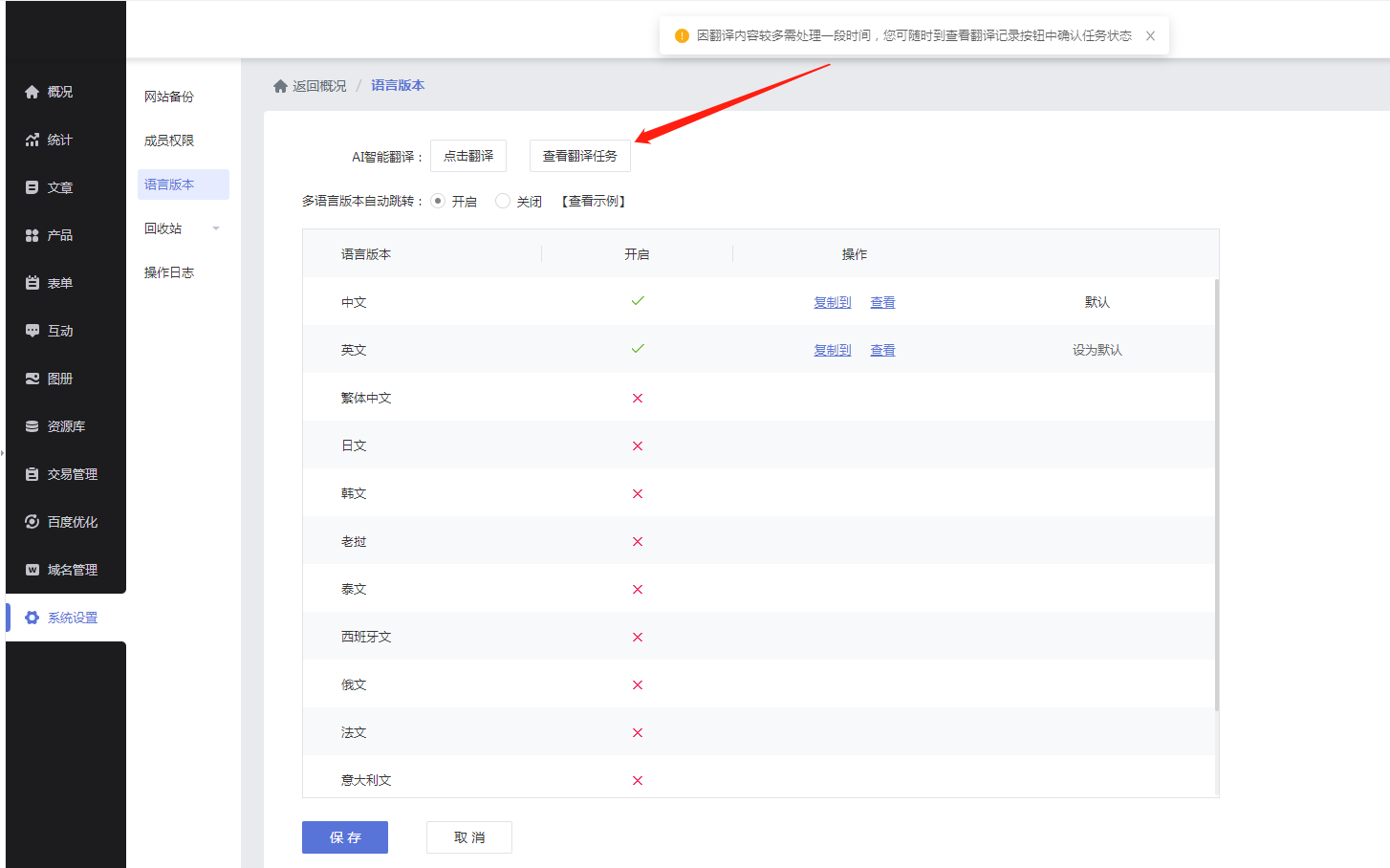Click 复制到 link in the 中文 row
Viewport: 1390px width, 868px height.
click(832, 302)
